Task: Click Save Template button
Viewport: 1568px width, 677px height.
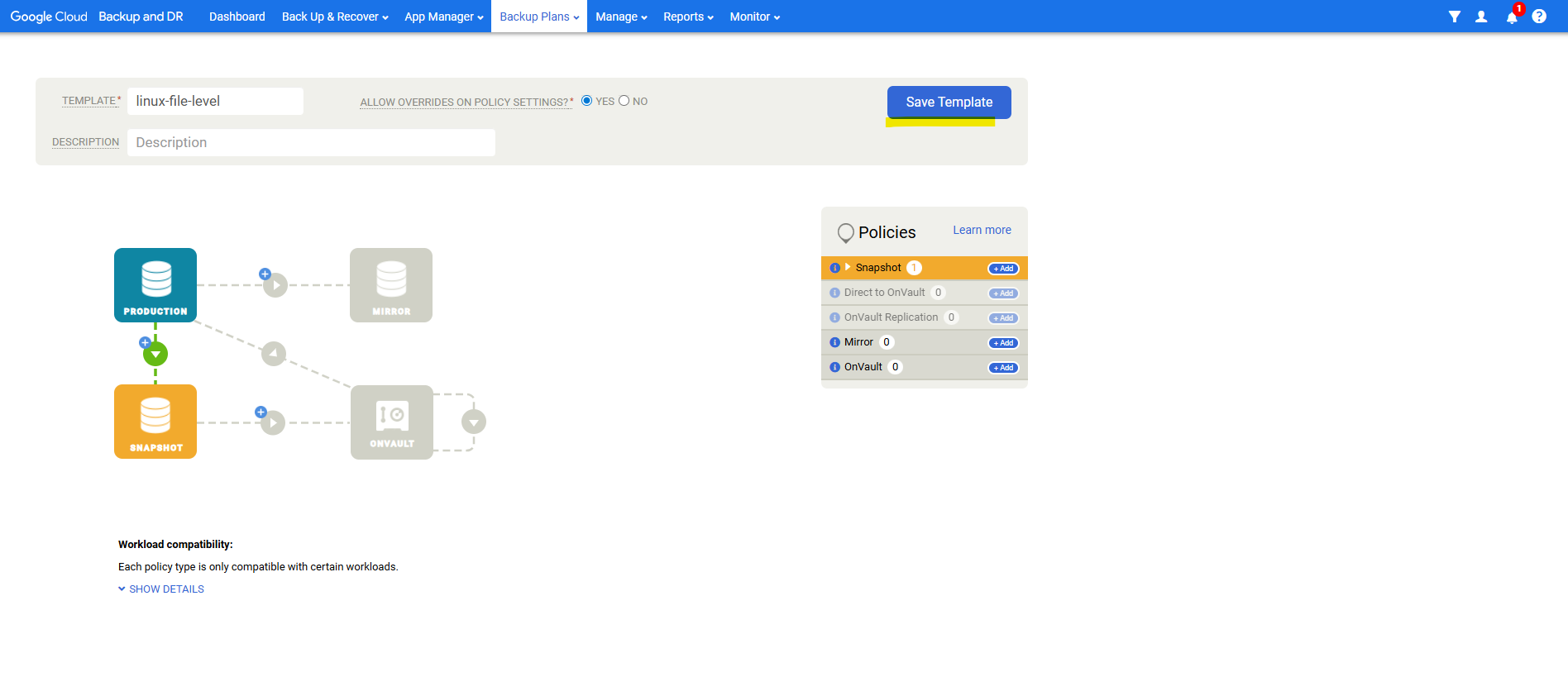Action: pyautogui.click(x=949, y=103)
